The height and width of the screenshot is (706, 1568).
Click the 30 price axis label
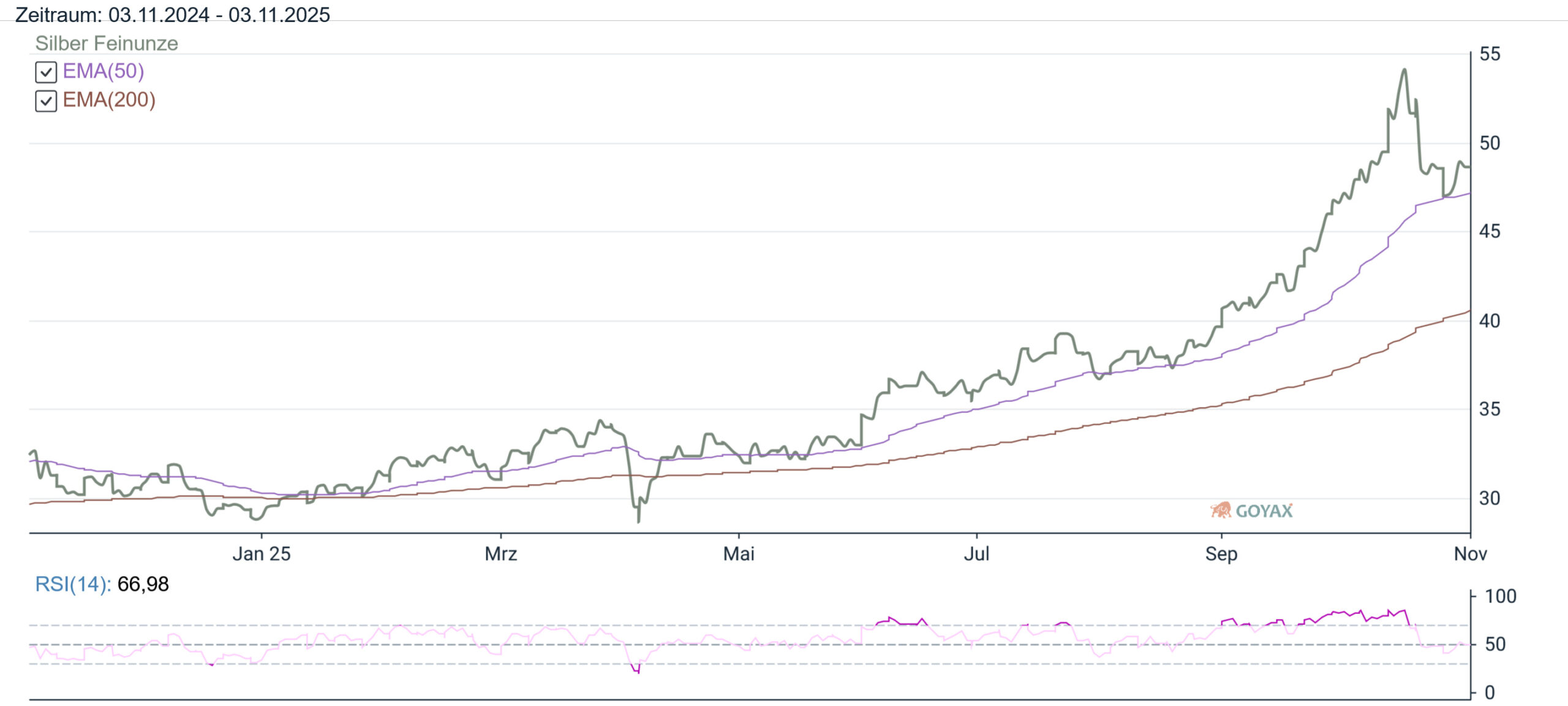coord(1490,498)
